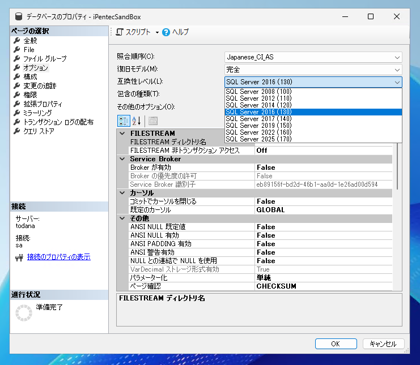Collapse the compatibility level combo box arrow
Image resolution: width=420 pixels, height=365 pixels.
pyautogui.click(x=397, y=82)
